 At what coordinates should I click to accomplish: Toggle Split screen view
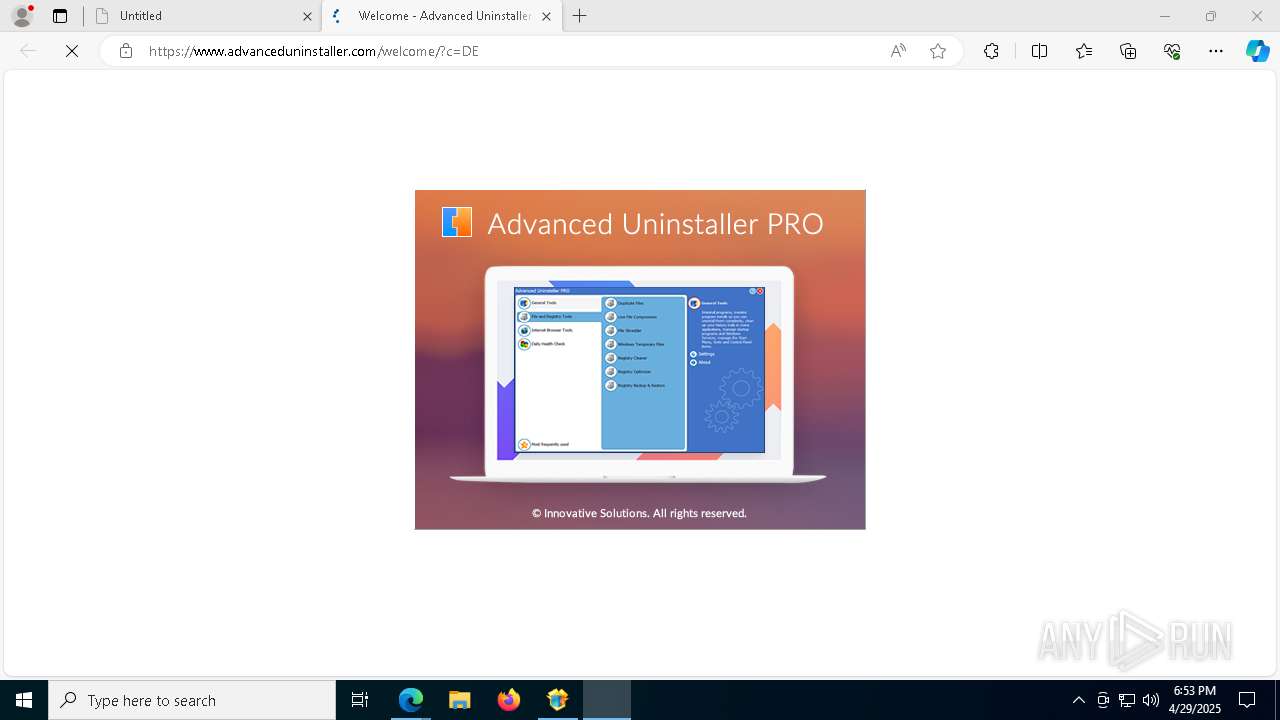(x=1039, y=51)
